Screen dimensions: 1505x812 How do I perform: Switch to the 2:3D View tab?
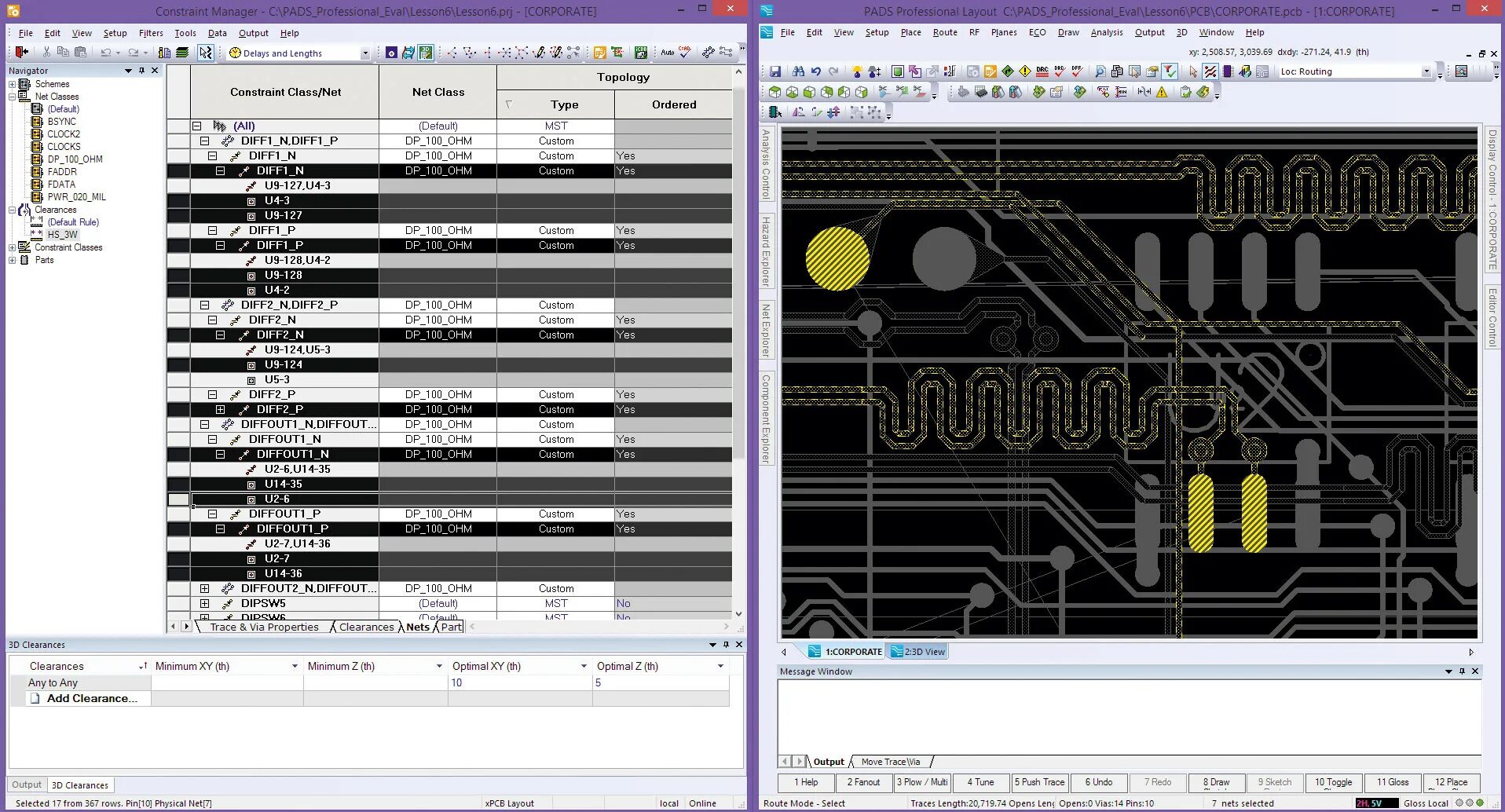pos(917,652)
